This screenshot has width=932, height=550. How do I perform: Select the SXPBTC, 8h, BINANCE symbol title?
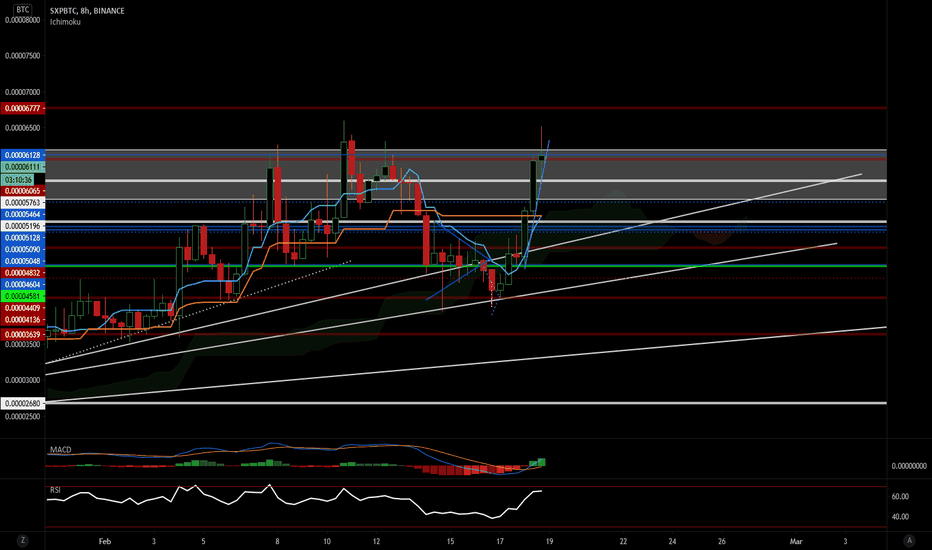(87, 11)
